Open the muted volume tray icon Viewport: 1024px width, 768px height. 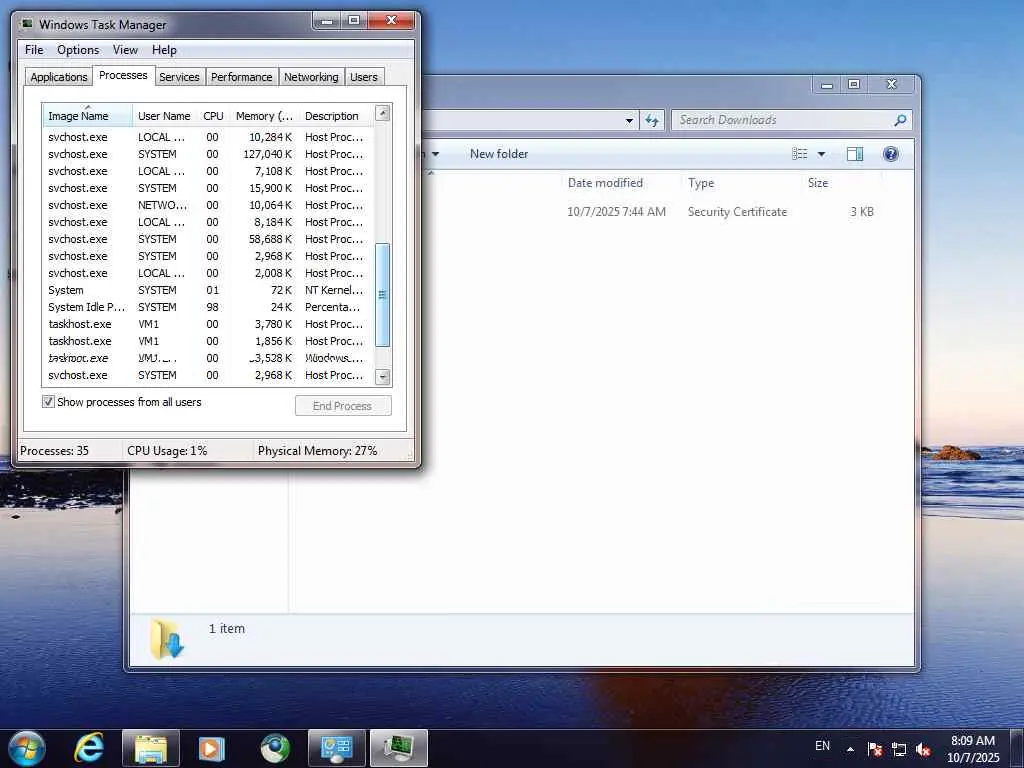(x=923, y=749)
